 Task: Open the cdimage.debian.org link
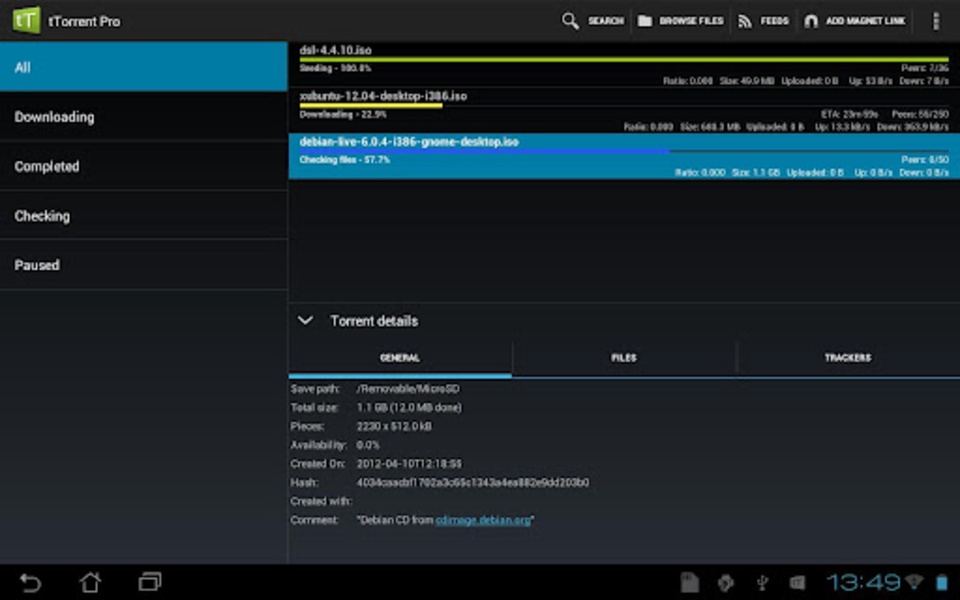(484, 520)
